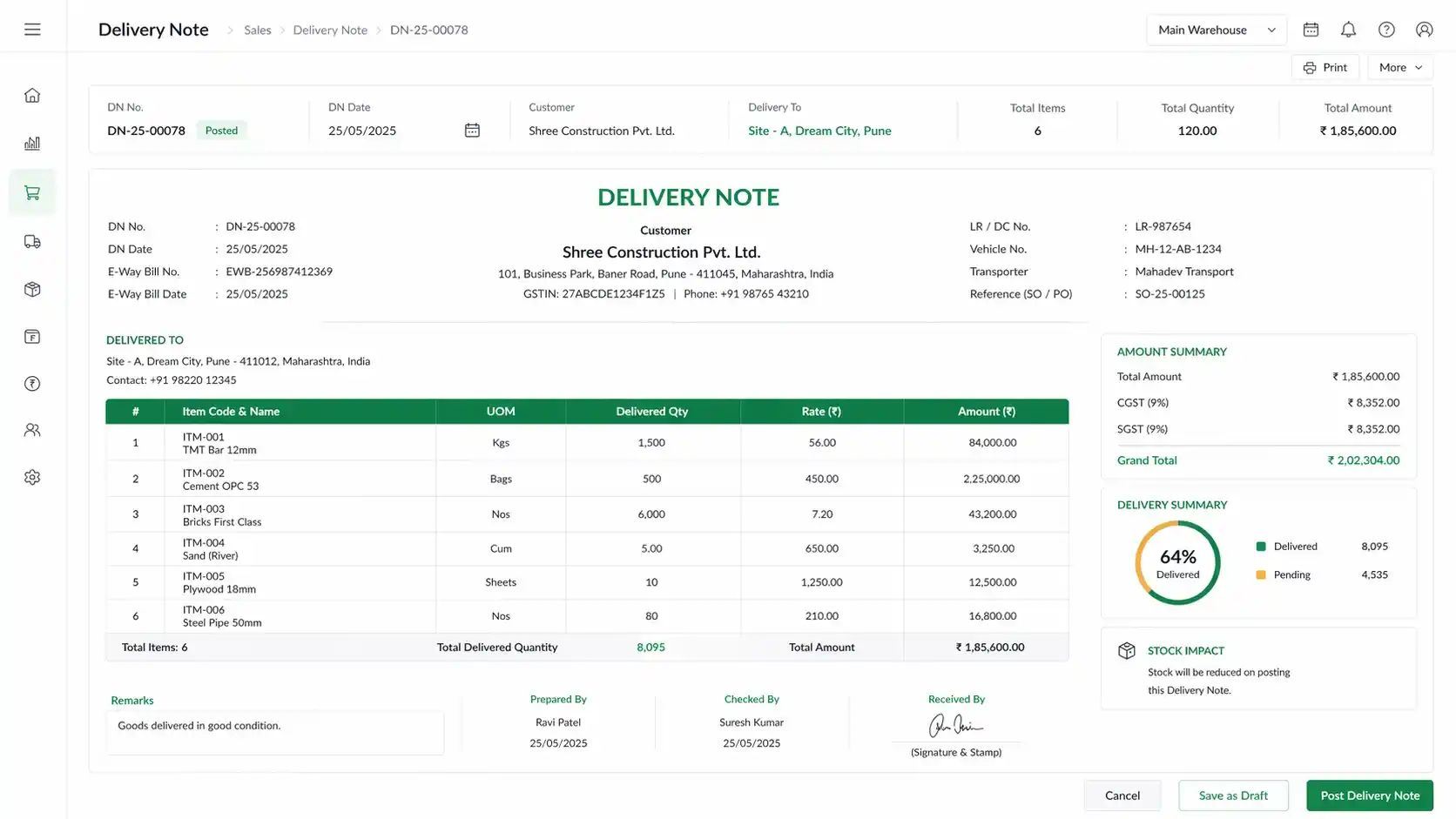
Task: Click total delivered quantity 8,095 in table footer
Action: [x=650, y=648]
